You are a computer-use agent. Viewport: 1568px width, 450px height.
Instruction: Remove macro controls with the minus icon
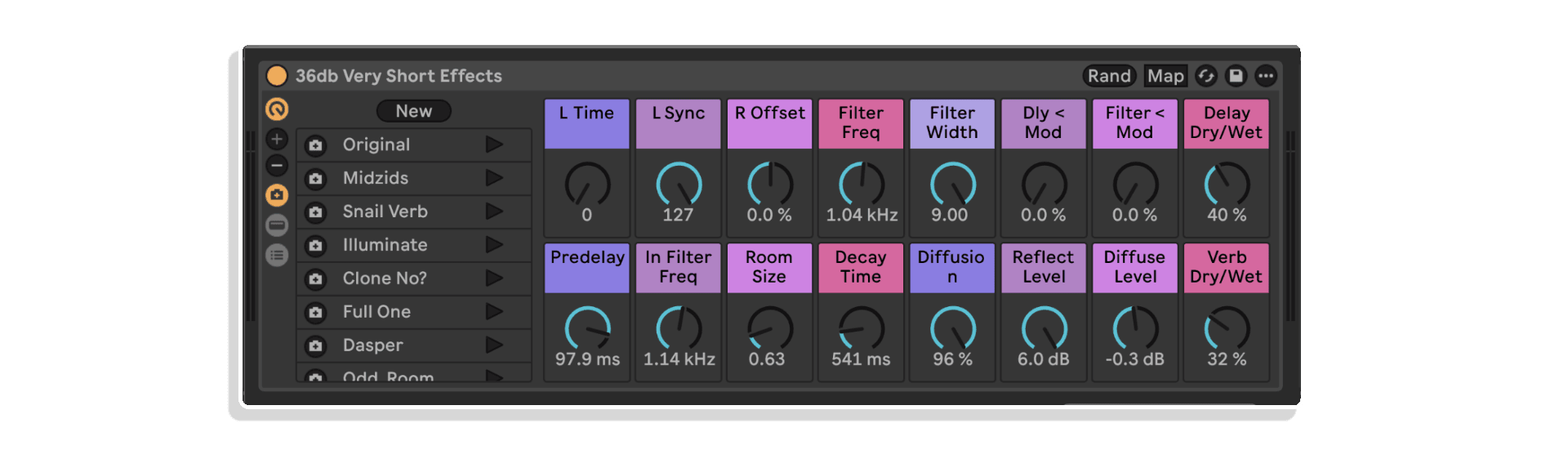coord(277,166)
